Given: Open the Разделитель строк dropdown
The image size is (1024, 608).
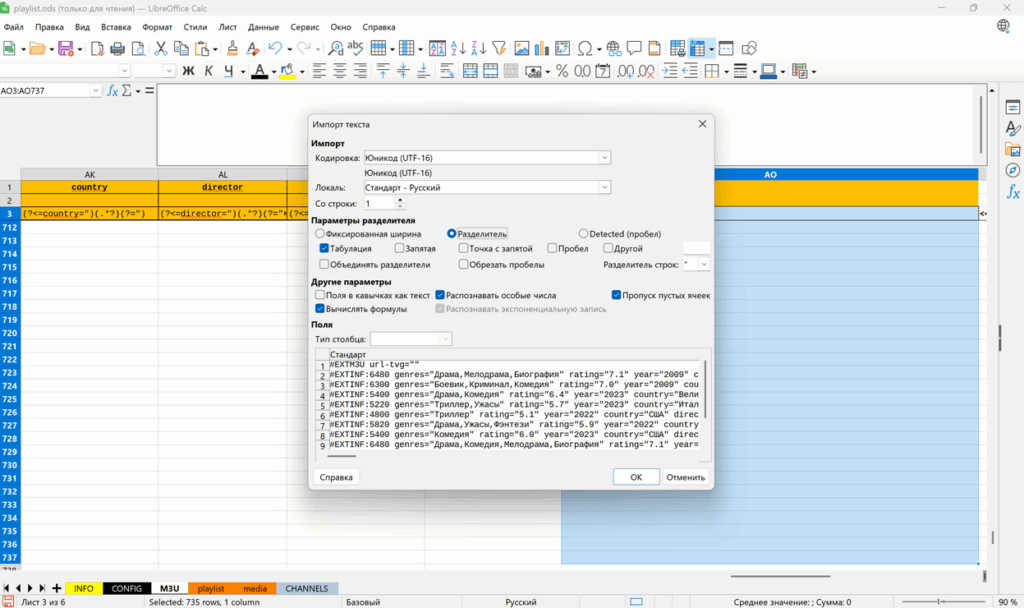Looking at the screenshot, I should pos(704,264).
